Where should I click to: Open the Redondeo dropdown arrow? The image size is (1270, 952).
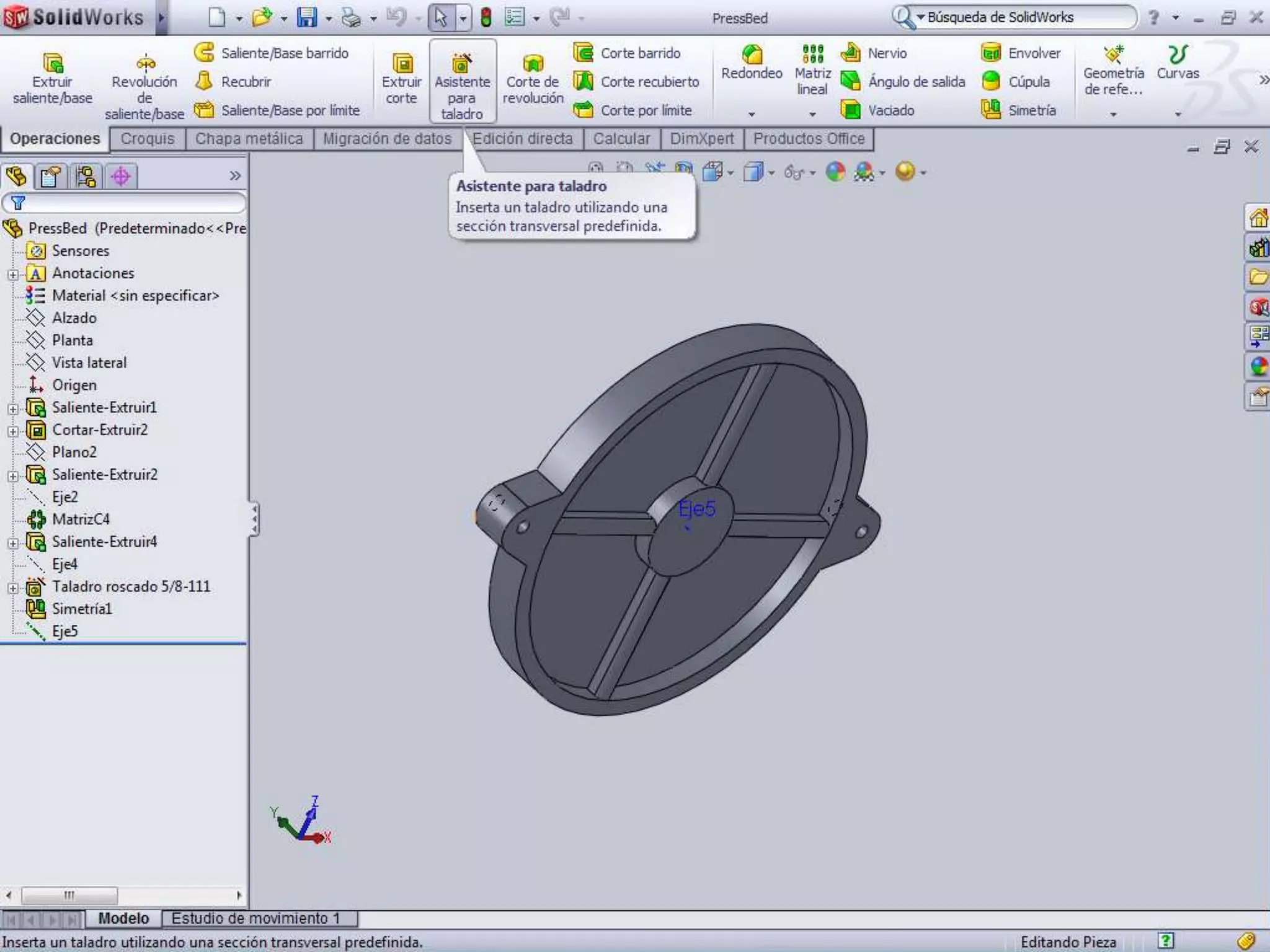[x=752, y=114]
